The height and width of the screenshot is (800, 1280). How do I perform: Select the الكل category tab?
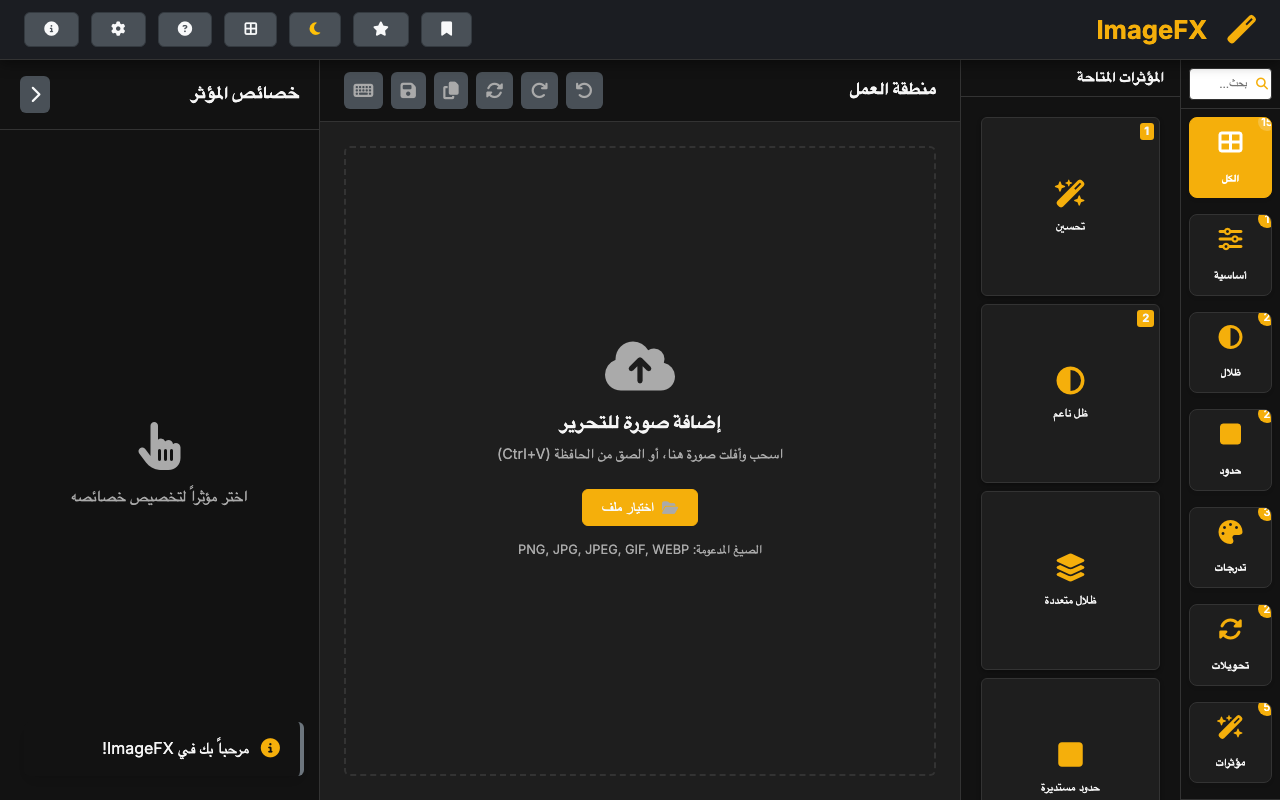(x=1230, y=157)
